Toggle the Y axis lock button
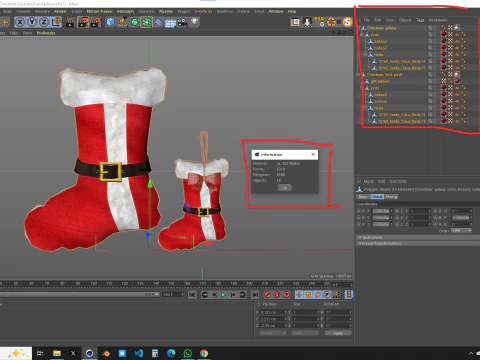This screenshot has height=360, width=480. click(x=32, y=22)
